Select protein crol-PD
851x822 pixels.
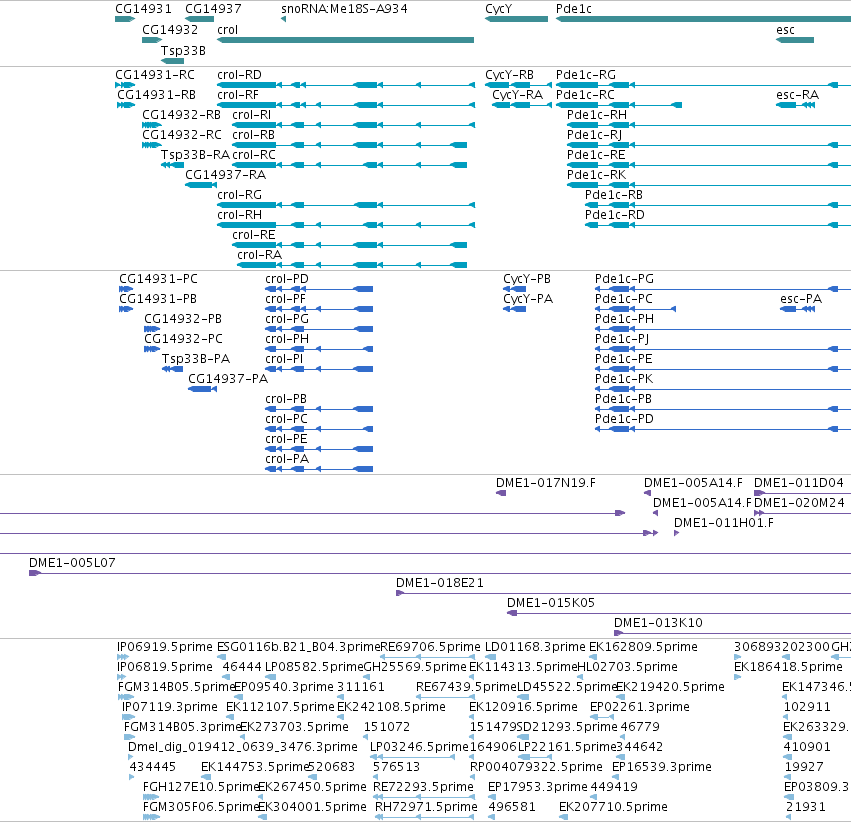[x=287, y=278]
